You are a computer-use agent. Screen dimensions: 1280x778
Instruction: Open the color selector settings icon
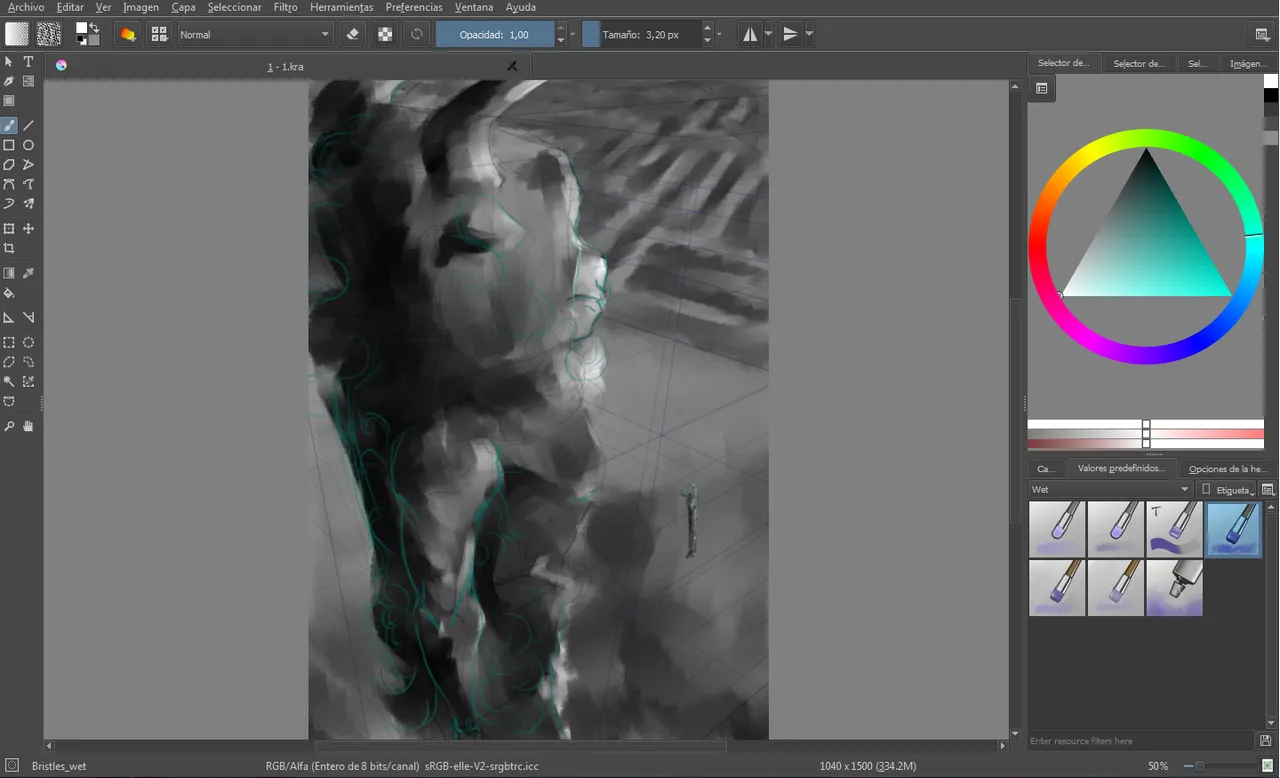tap(1041, 88)
